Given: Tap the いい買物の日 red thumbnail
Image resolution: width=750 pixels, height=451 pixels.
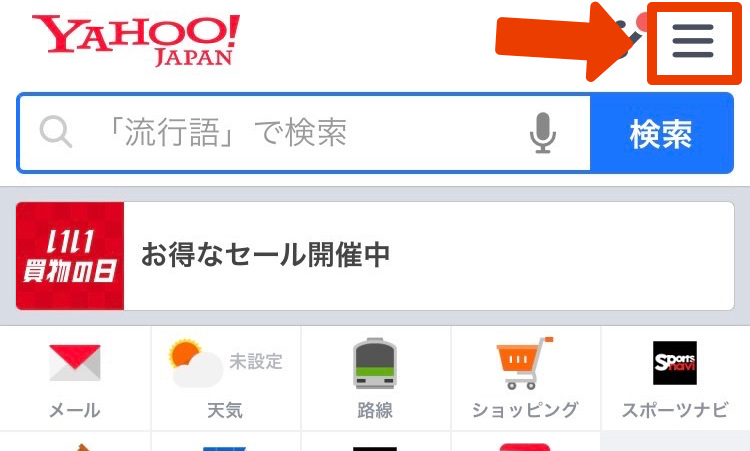Looking at the screenshot, I should click(x=70, y=256).
